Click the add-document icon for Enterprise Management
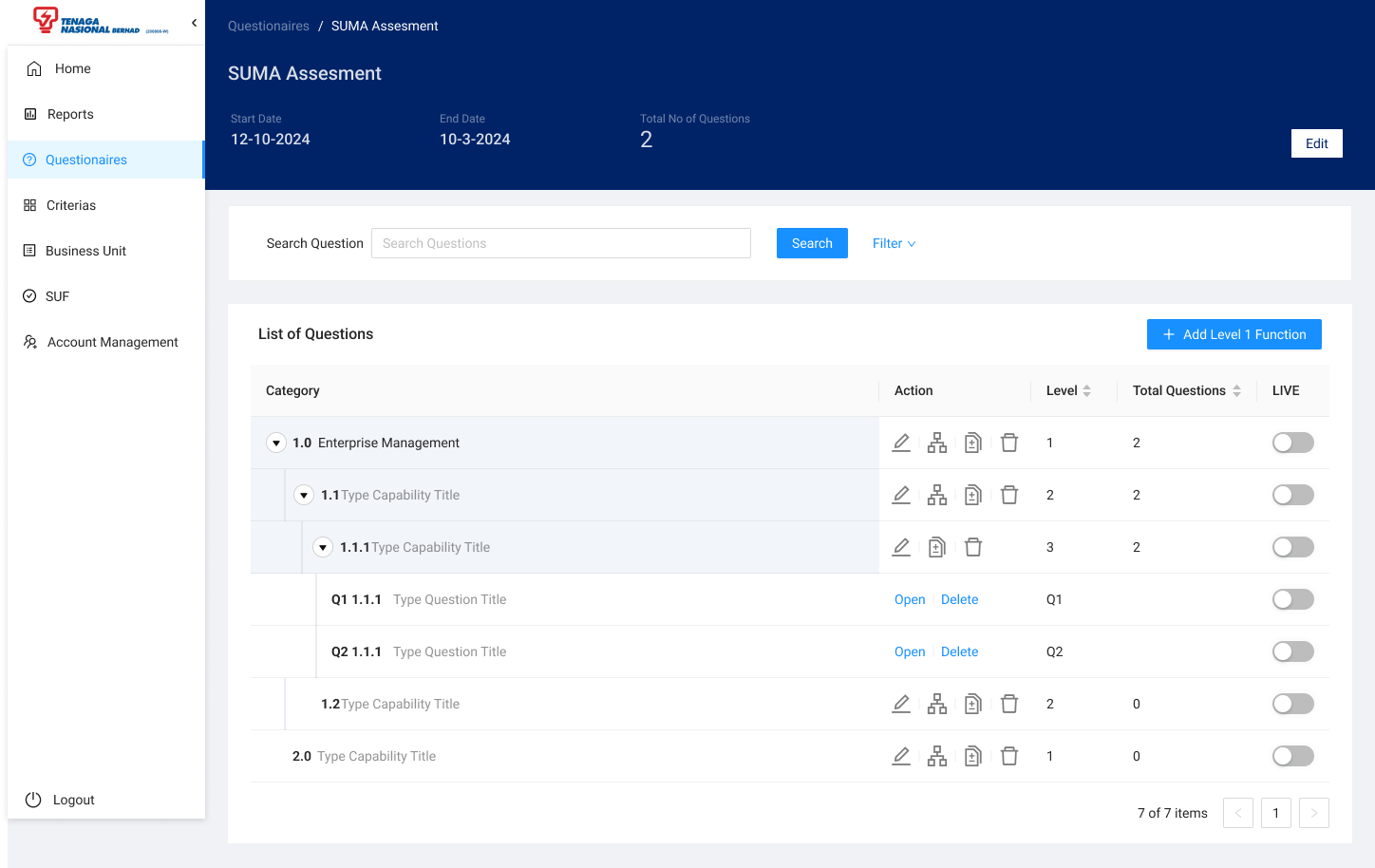1375x868 pixels. click(x=973, y=443)
